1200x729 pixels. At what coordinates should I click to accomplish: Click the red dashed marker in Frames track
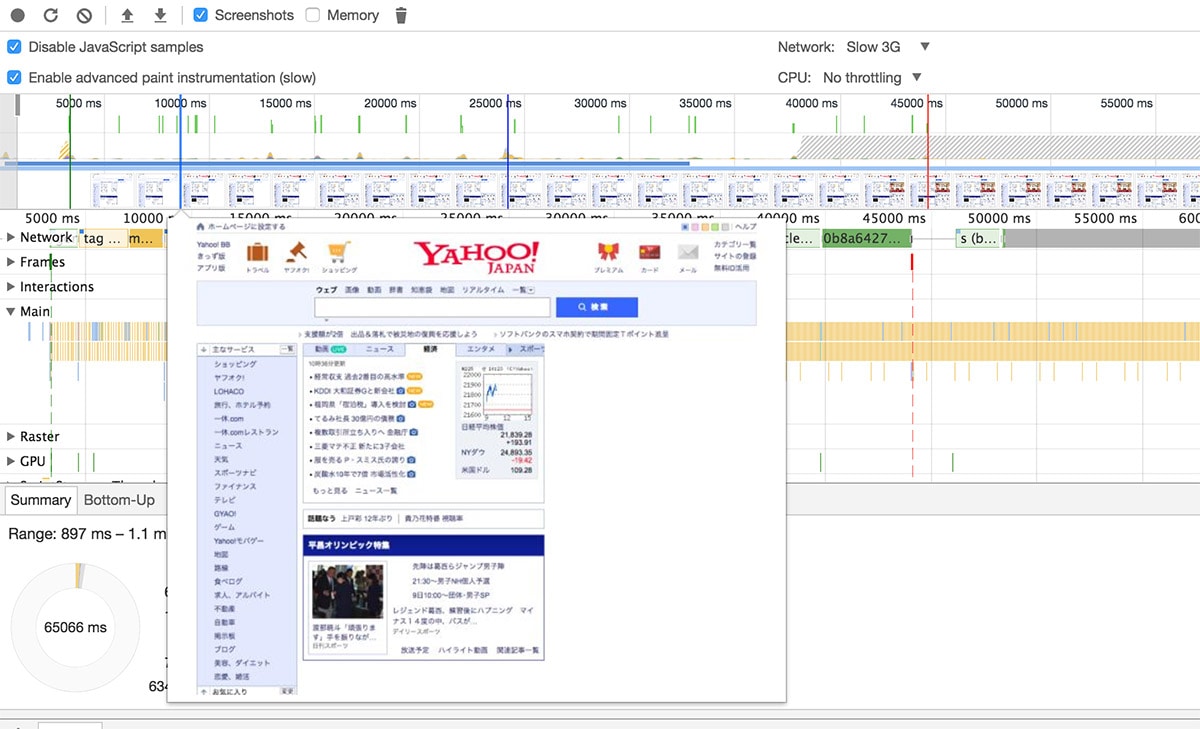tap(912, 262)
